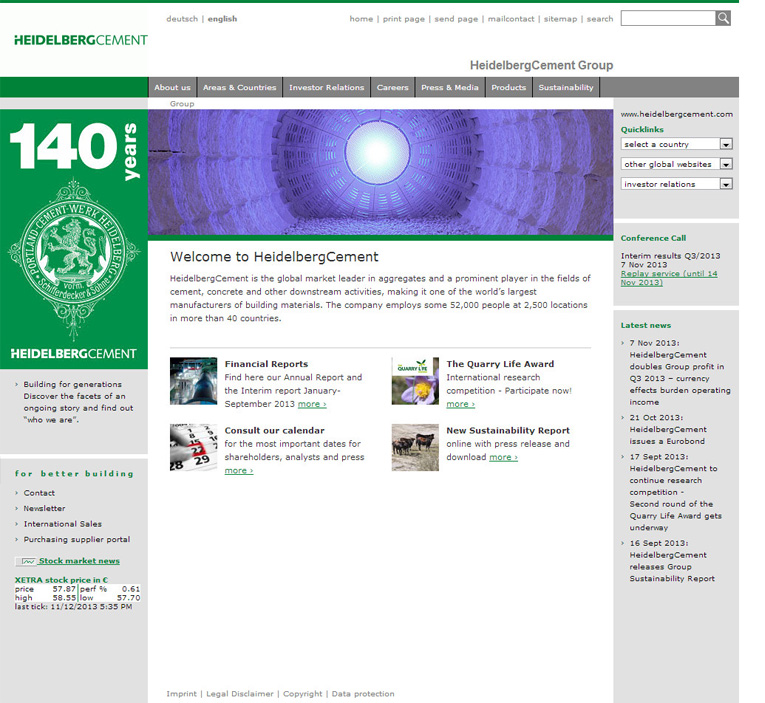Click the Latest news heading

[x=645, y=325]
